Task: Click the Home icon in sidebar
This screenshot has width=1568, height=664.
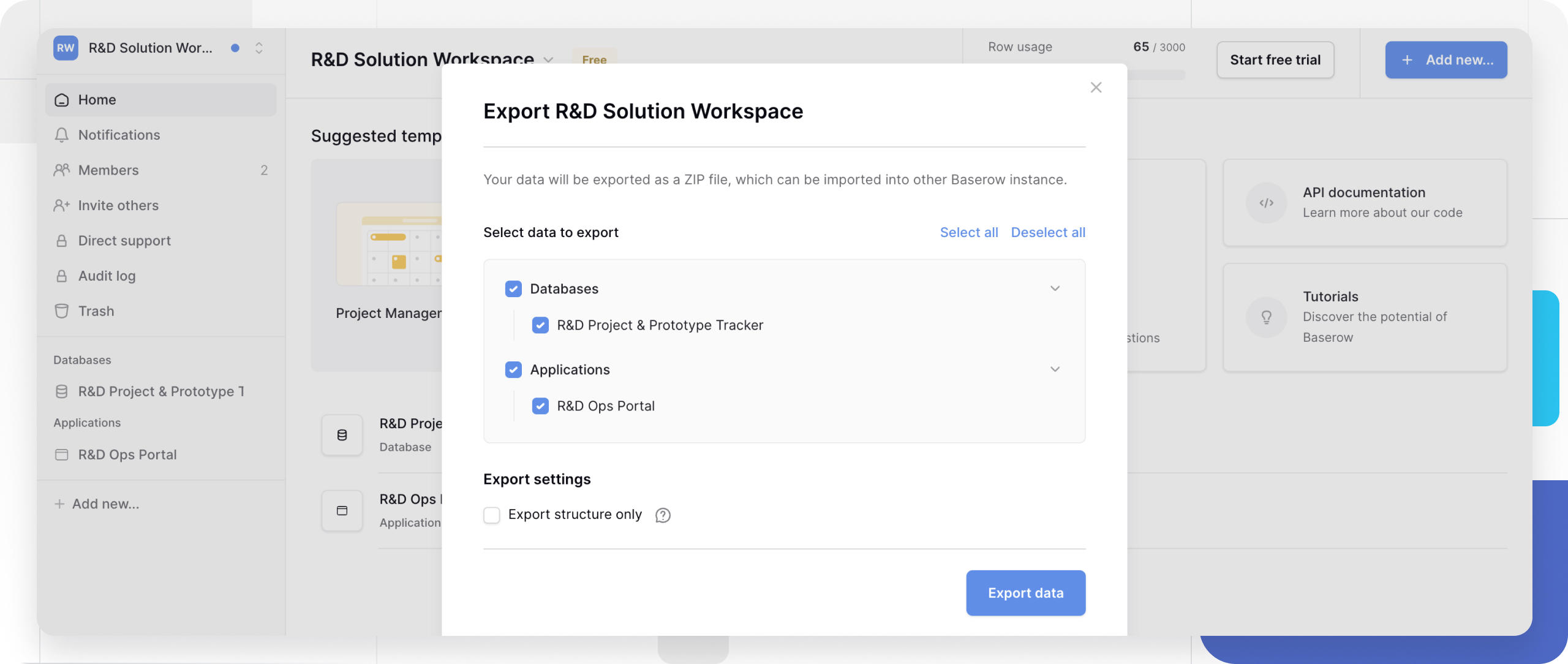Action: 62,100
